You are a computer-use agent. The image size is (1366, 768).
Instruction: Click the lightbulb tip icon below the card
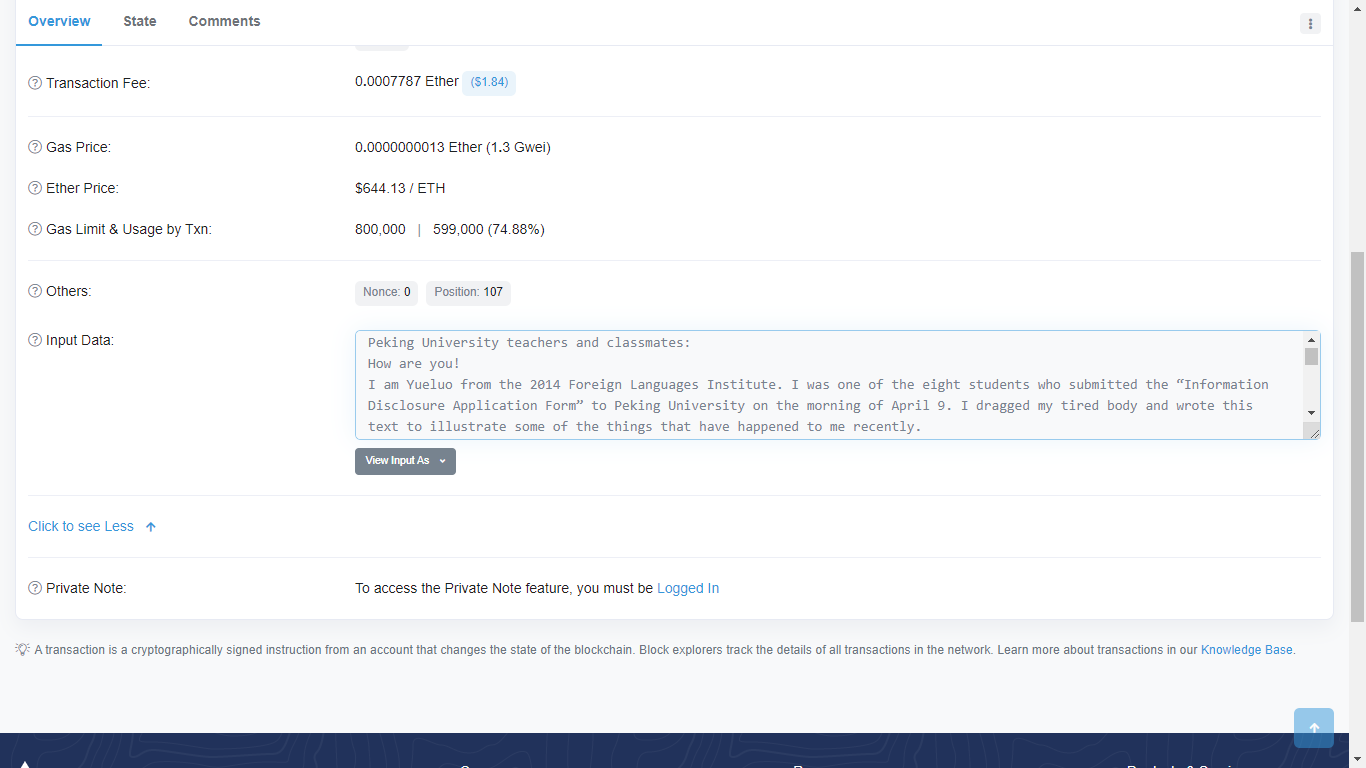click(22, 649)
